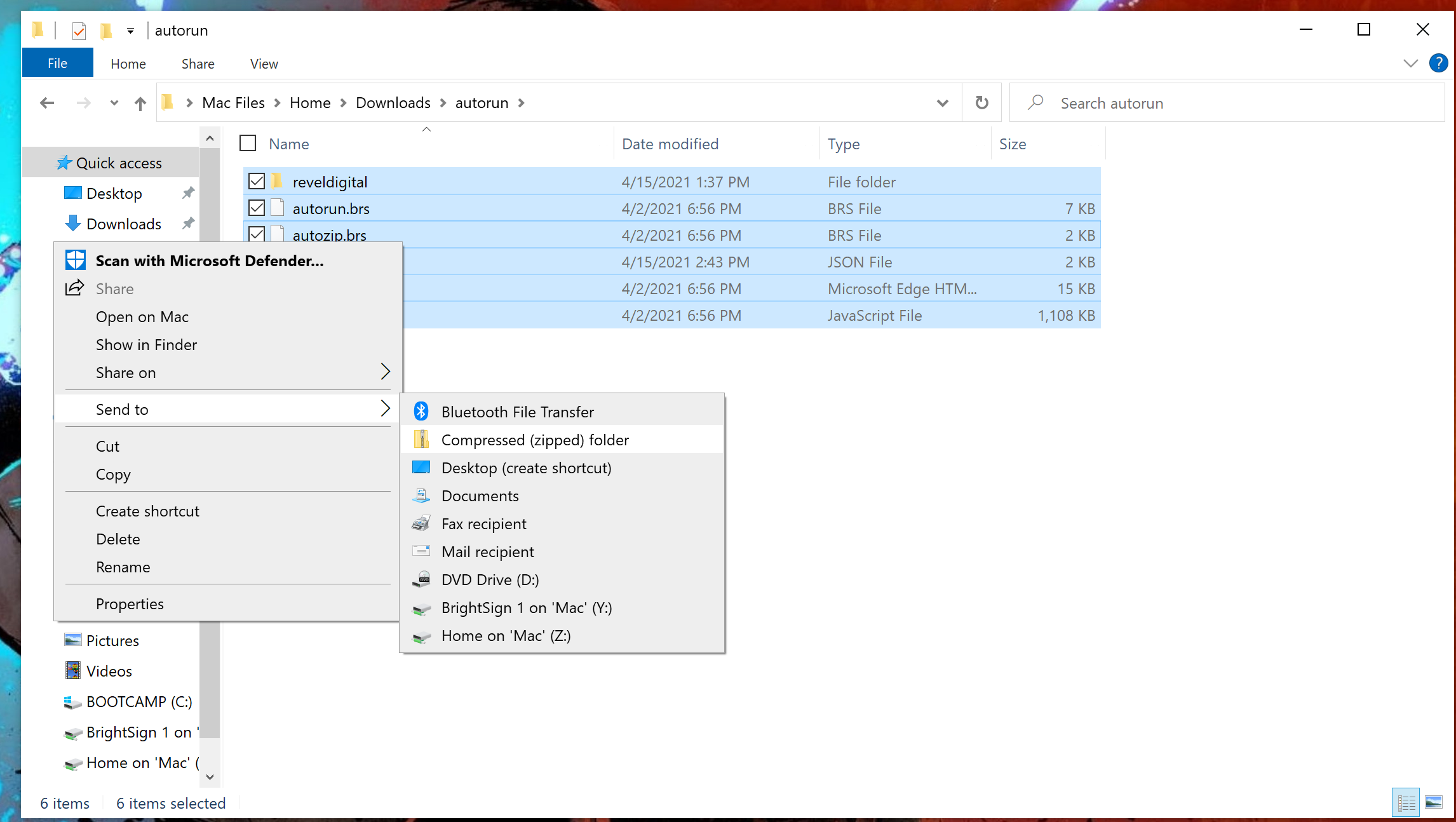The height and width of the screenshot is (822, 1456).
Task: Uncheck the reveldigital folder checkbox
Action: pos(257,182)
